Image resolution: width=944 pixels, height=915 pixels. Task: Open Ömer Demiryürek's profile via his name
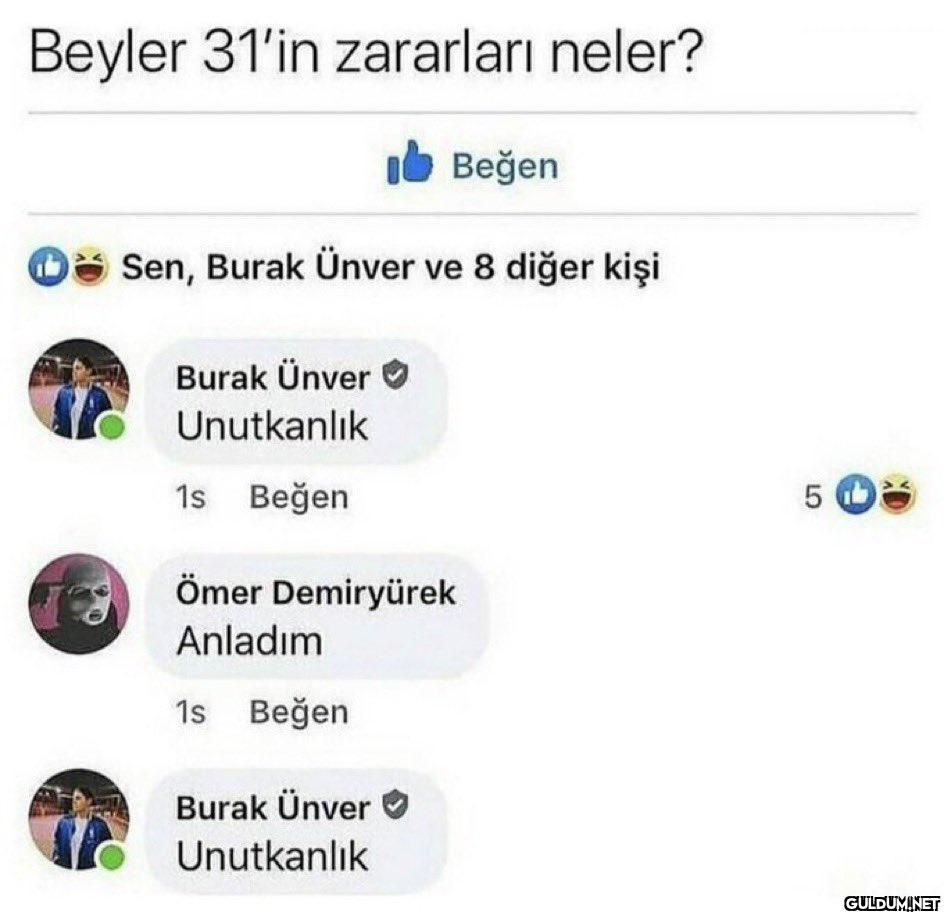pos(315,592)
